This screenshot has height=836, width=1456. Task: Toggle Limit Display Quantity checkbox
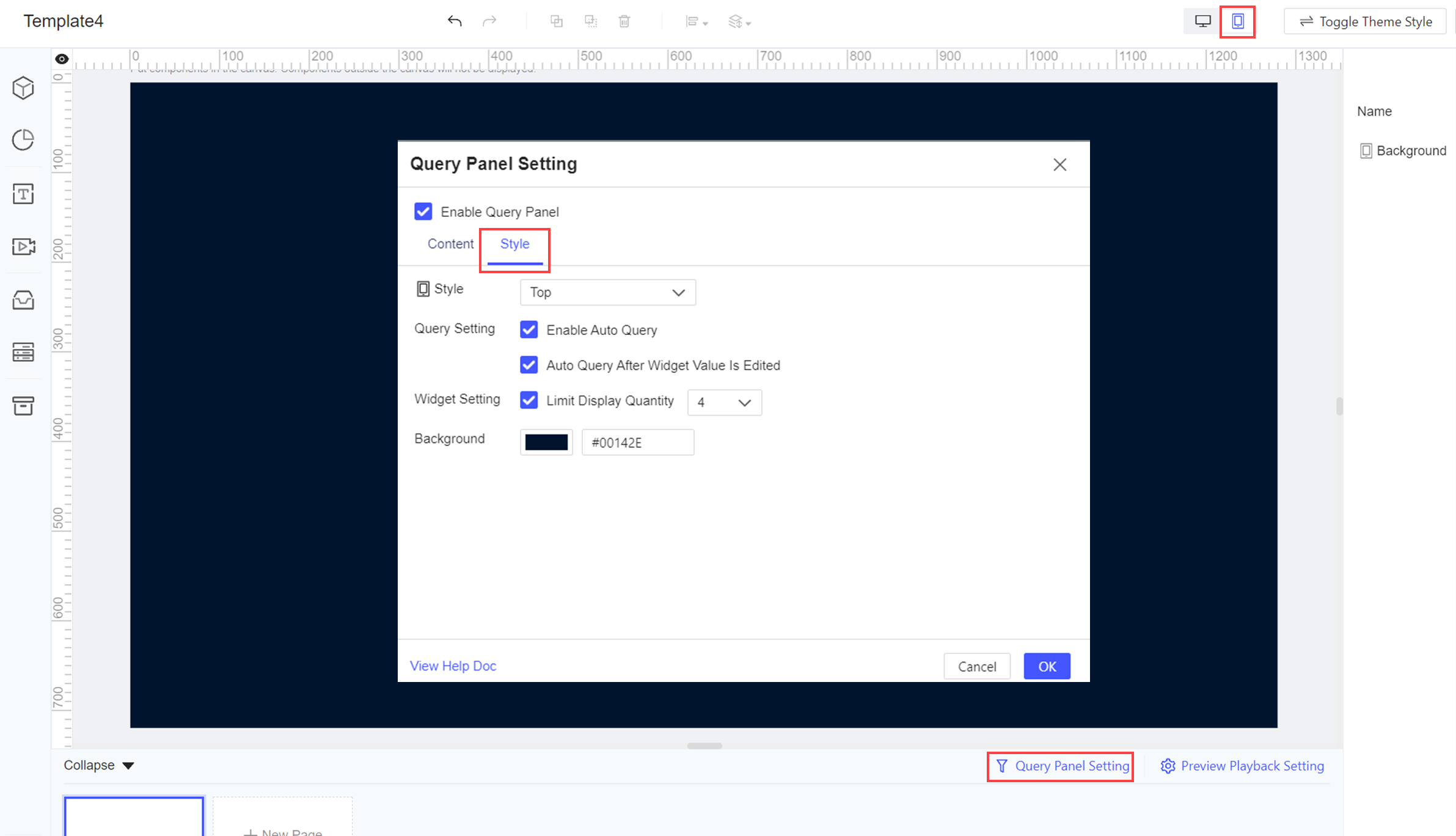[529, 400]
